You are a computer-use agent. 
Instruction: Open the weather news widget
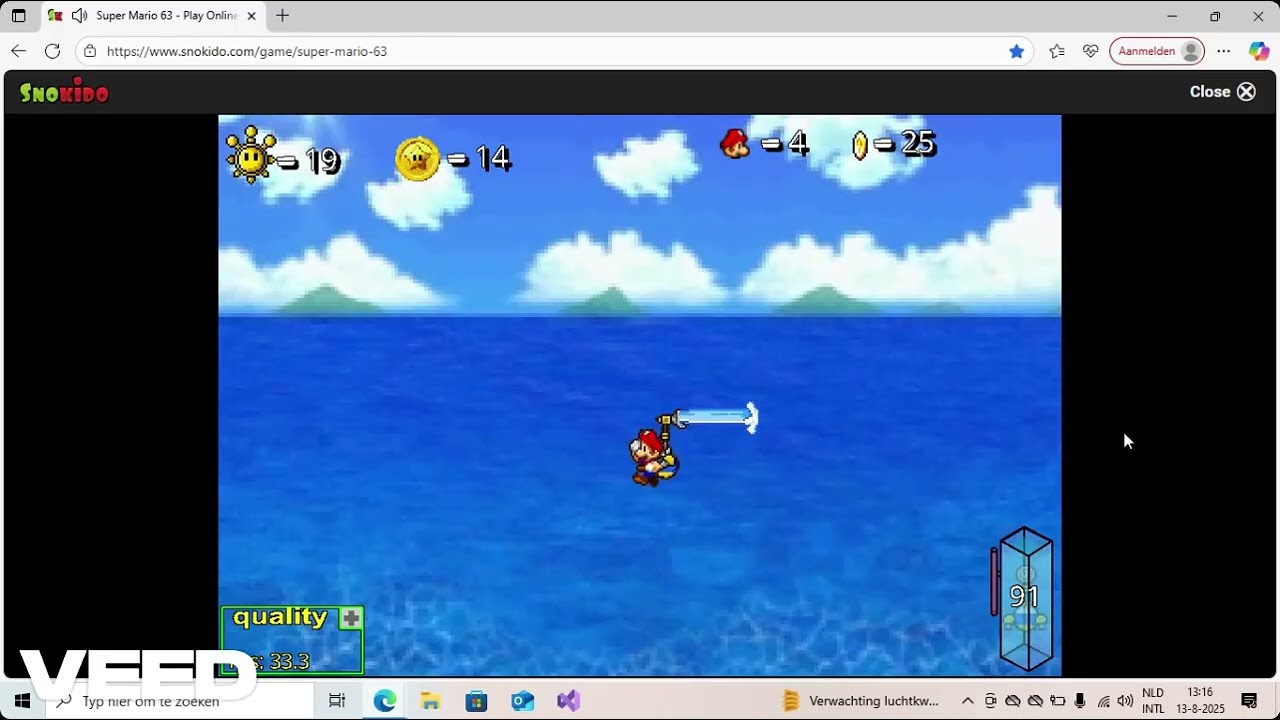860,701
